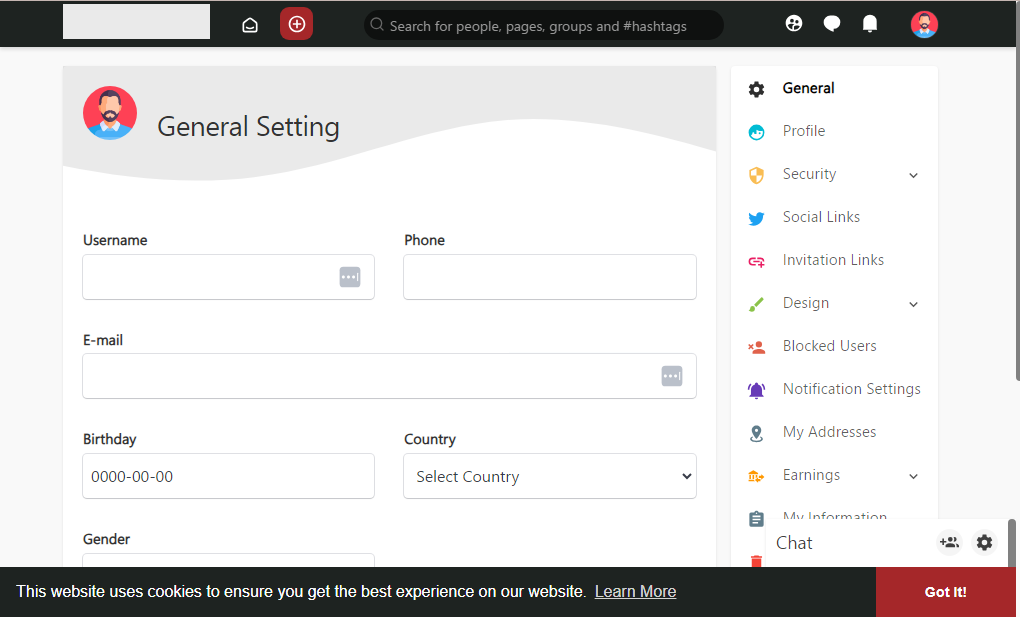Click the search magnifier icon
The height and width of the screenshot is (617, 1020).
(x=377, y=25)
